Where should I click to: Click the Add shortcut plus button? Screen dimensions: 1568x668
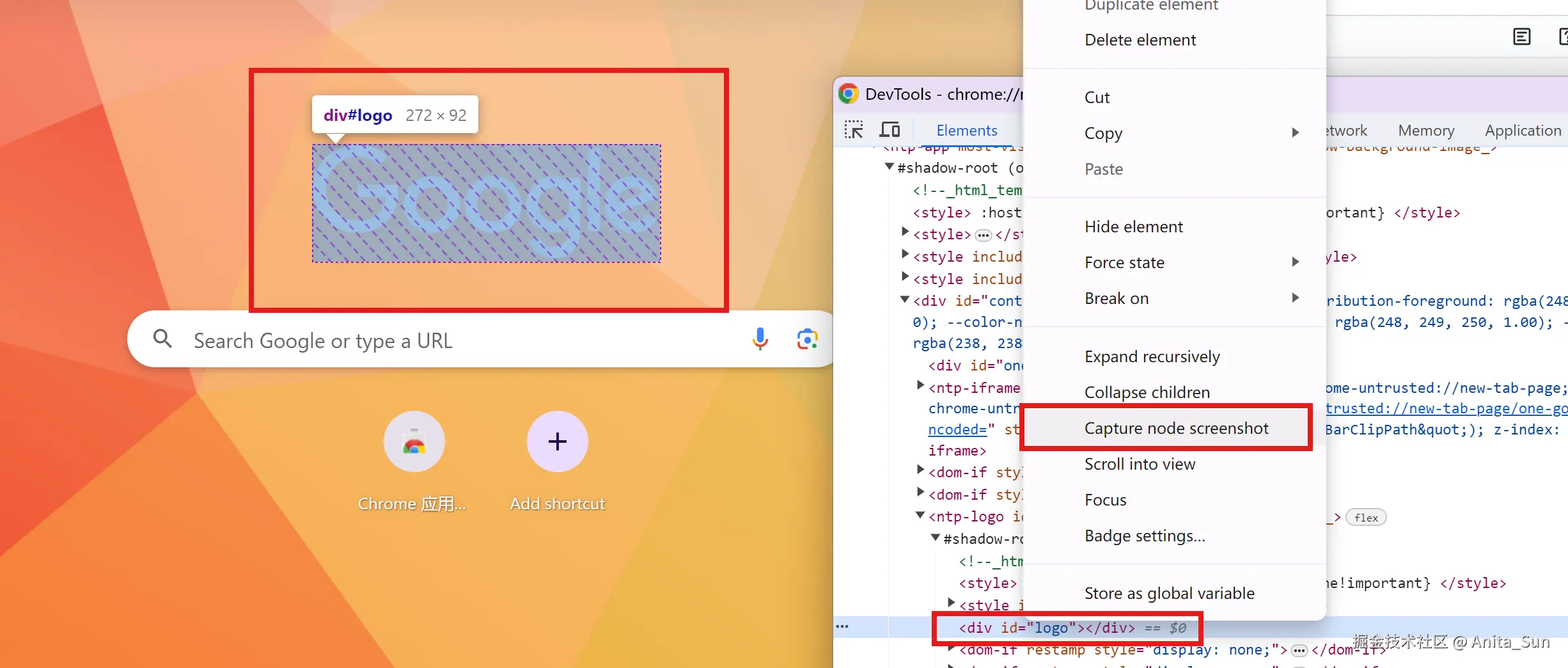tap(557, 441)
